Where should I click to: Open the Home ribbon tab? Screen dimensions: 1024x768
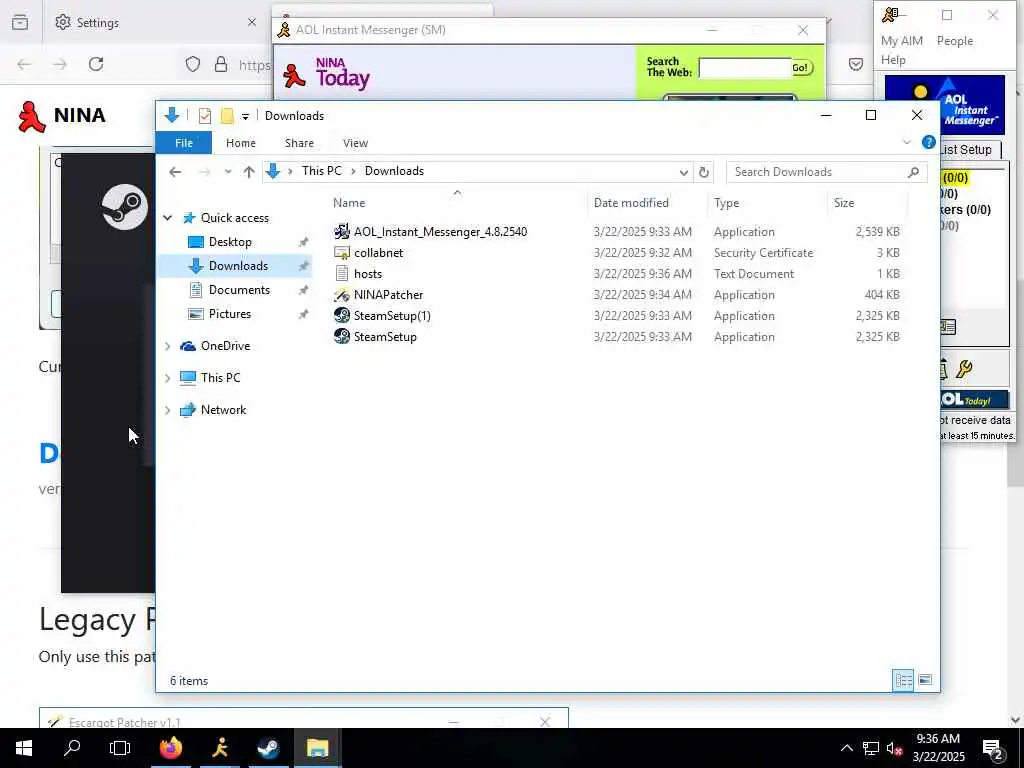click(240, 143)
